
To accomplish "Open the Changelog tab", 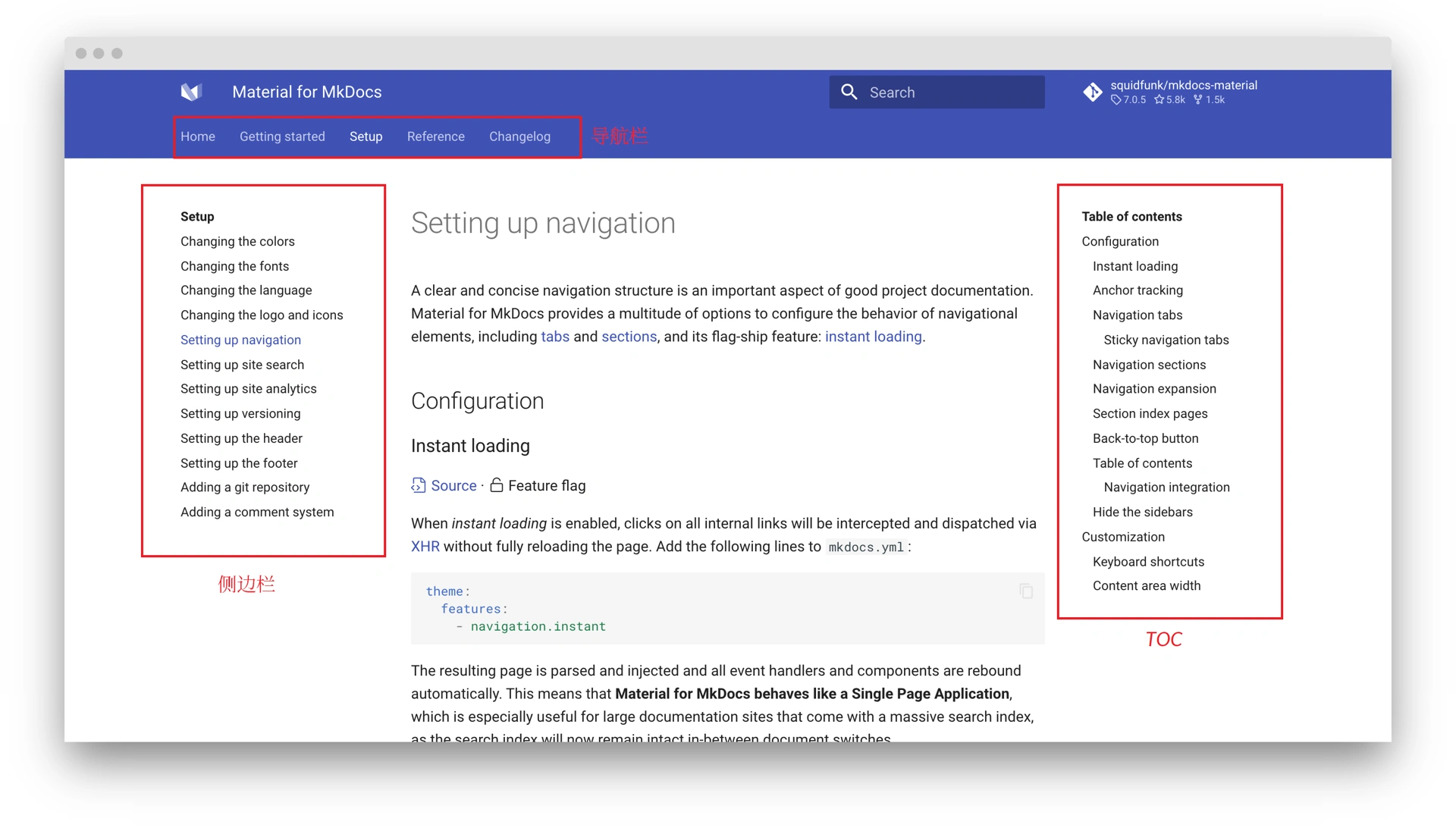I will click(519, 136).
